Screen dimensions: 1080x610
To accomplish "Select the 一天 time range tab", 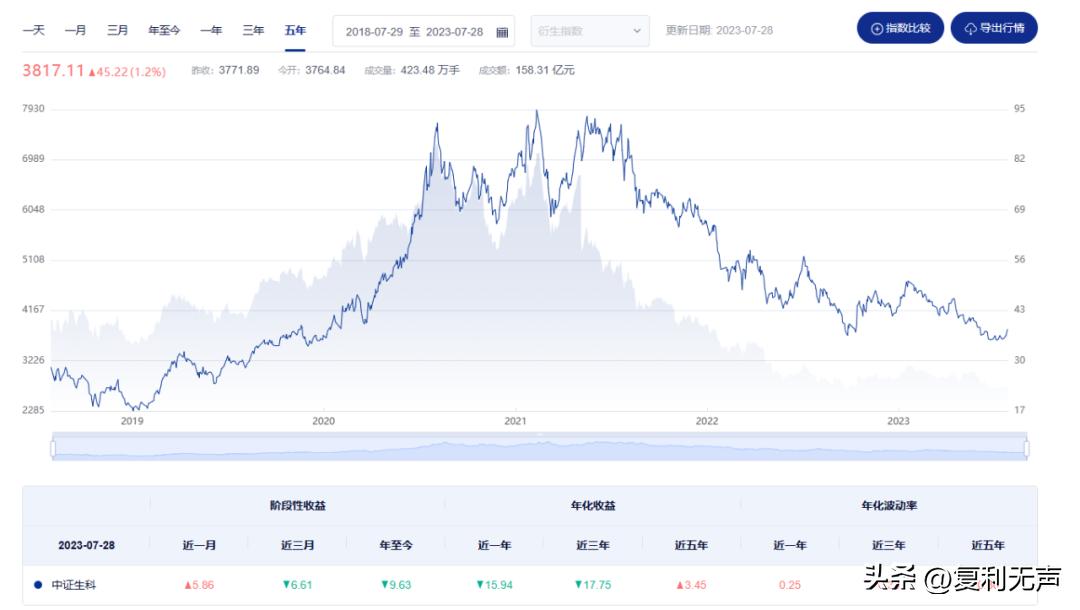I will (x=34, y=31).
